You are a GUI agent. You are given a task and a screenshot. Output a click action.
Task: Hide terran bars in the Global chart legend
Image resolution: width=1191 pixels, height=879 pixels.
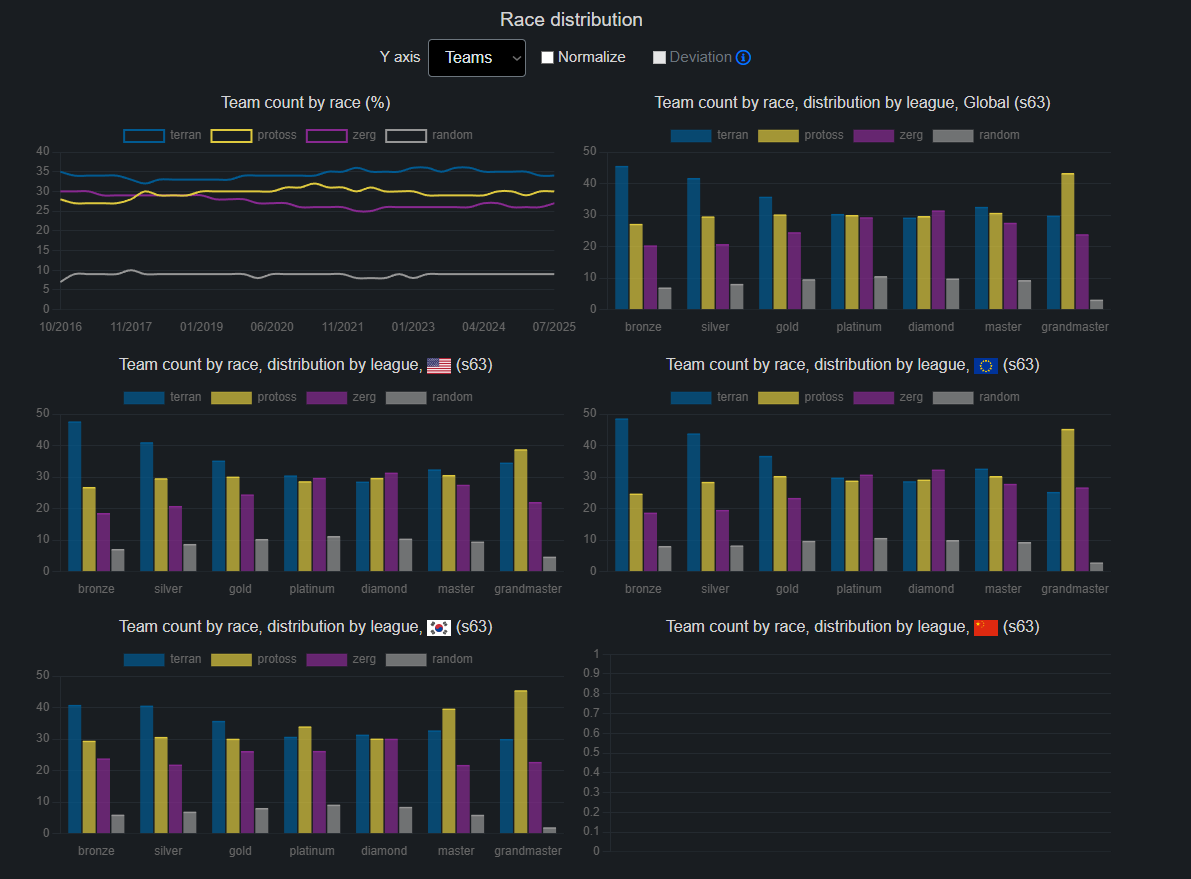709,135
